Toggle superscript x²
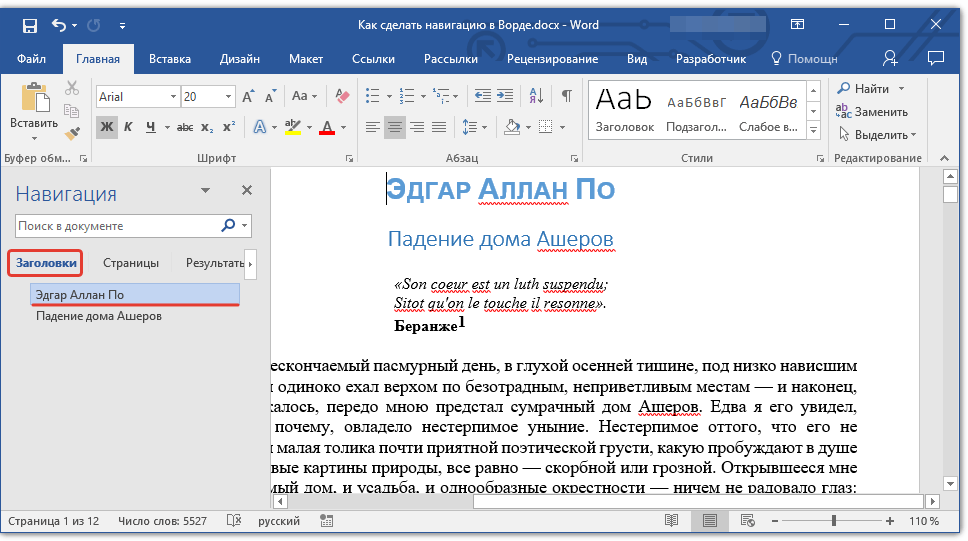 click(229, 127)
